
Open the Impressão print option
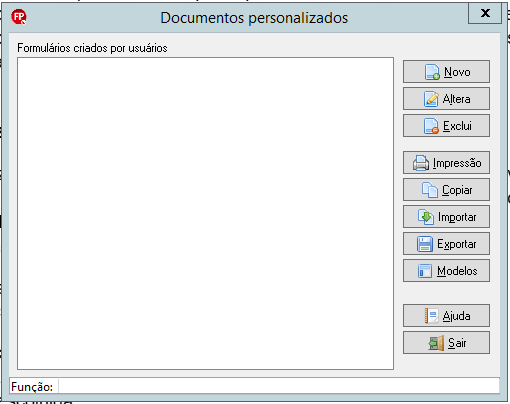pos(446,163)
